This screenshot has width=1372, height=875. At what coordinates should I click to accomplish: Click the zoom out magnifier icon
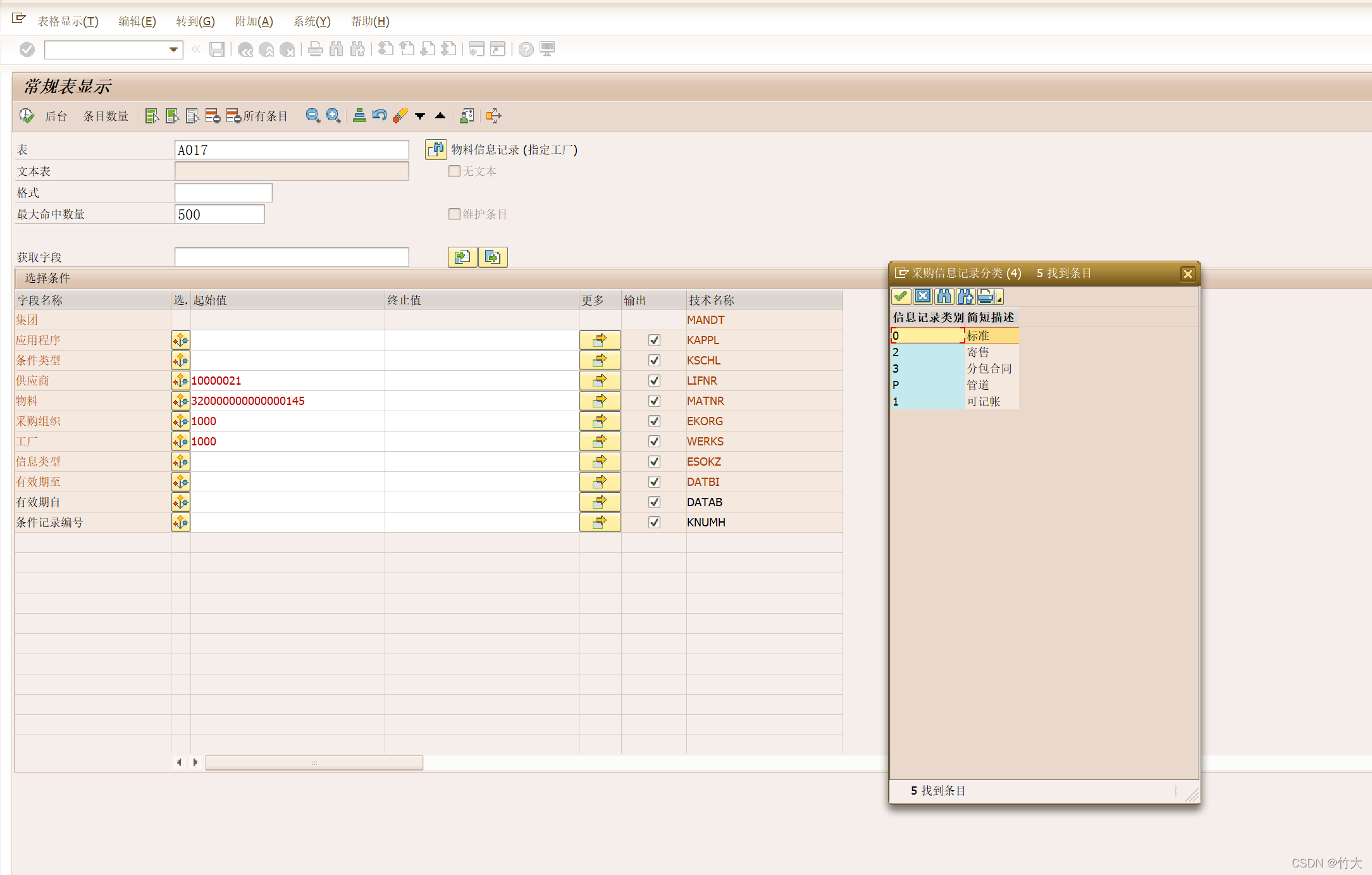[312, 116]
